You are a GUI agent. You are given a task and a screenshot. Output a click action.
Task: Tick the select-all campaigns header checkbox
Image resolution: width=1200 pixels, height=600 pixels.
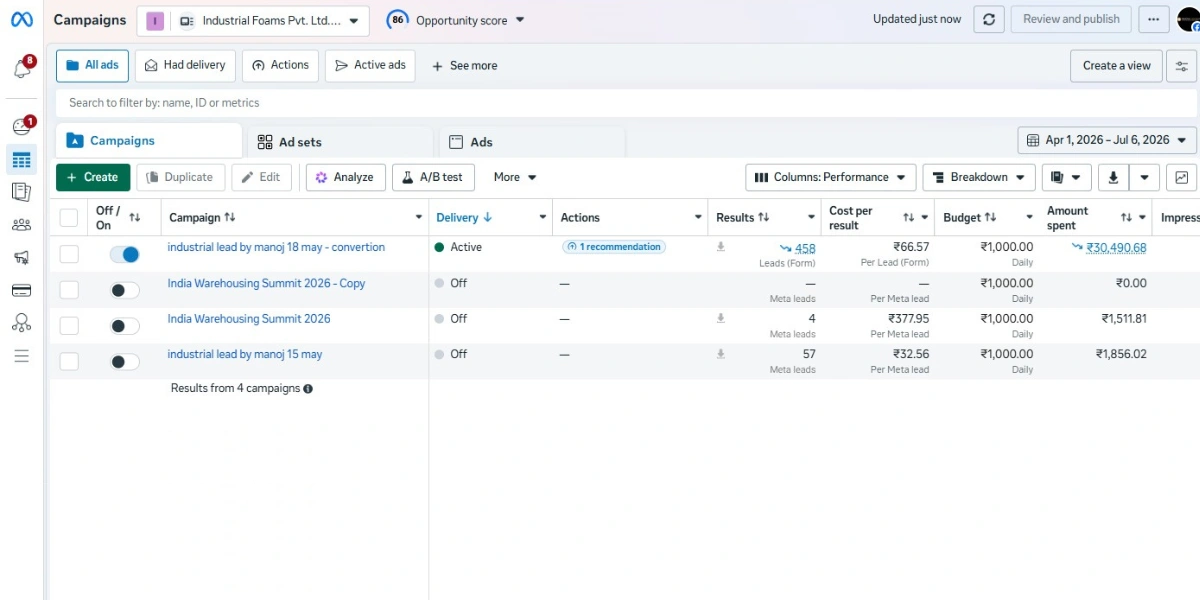(x=69, y=218)
